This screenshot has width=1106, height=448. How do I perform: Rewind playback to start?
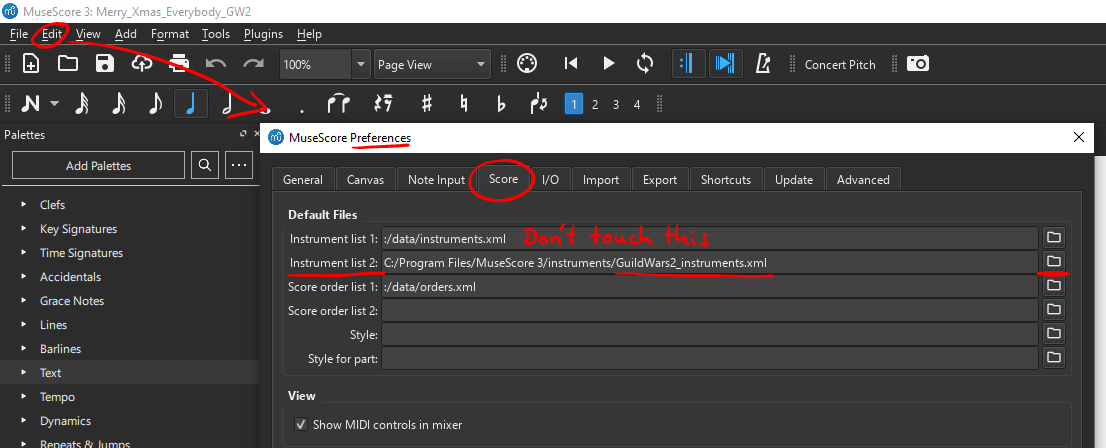(x=571, y=64)
